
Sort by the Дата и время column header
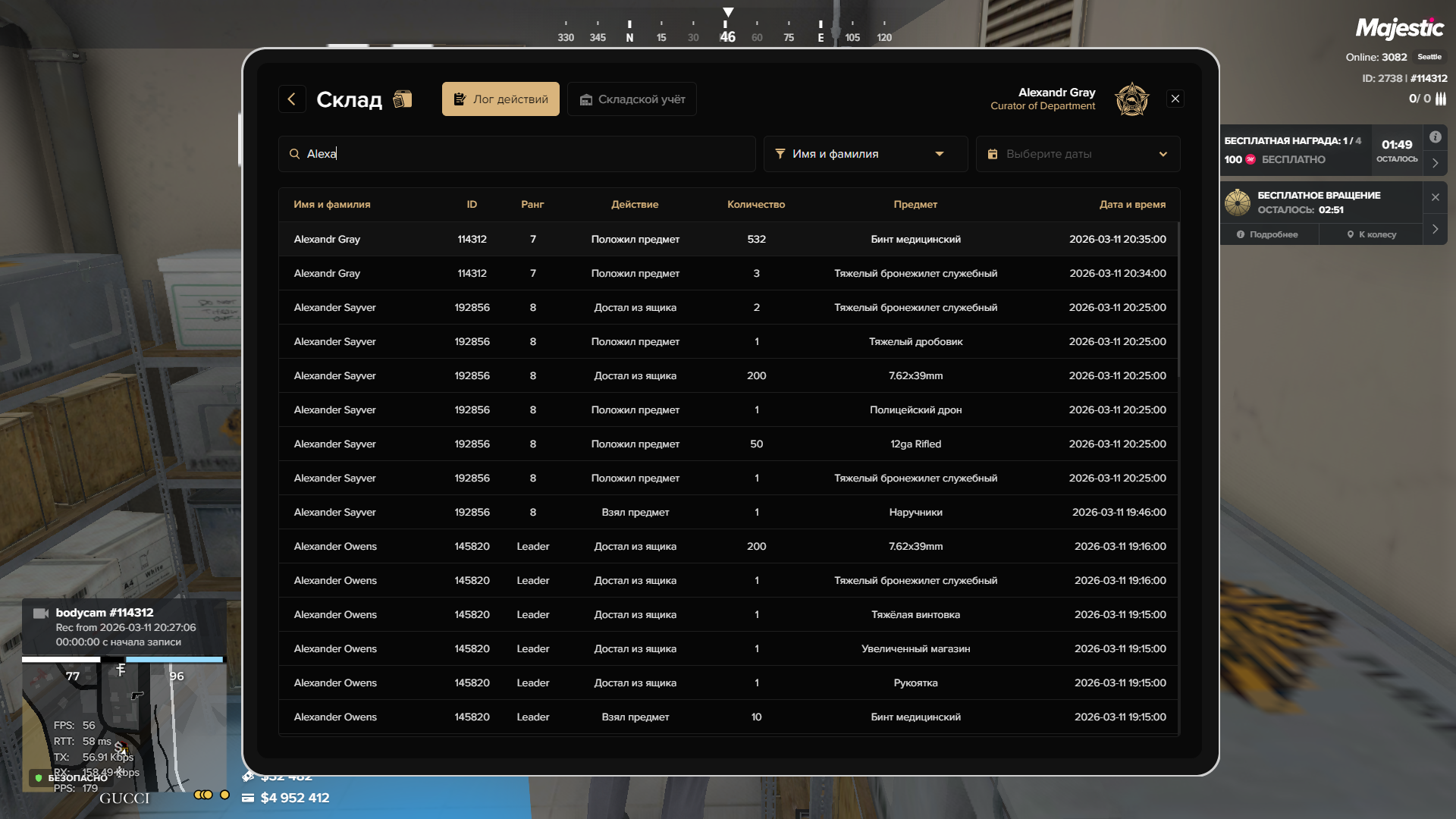(1132, 205)
